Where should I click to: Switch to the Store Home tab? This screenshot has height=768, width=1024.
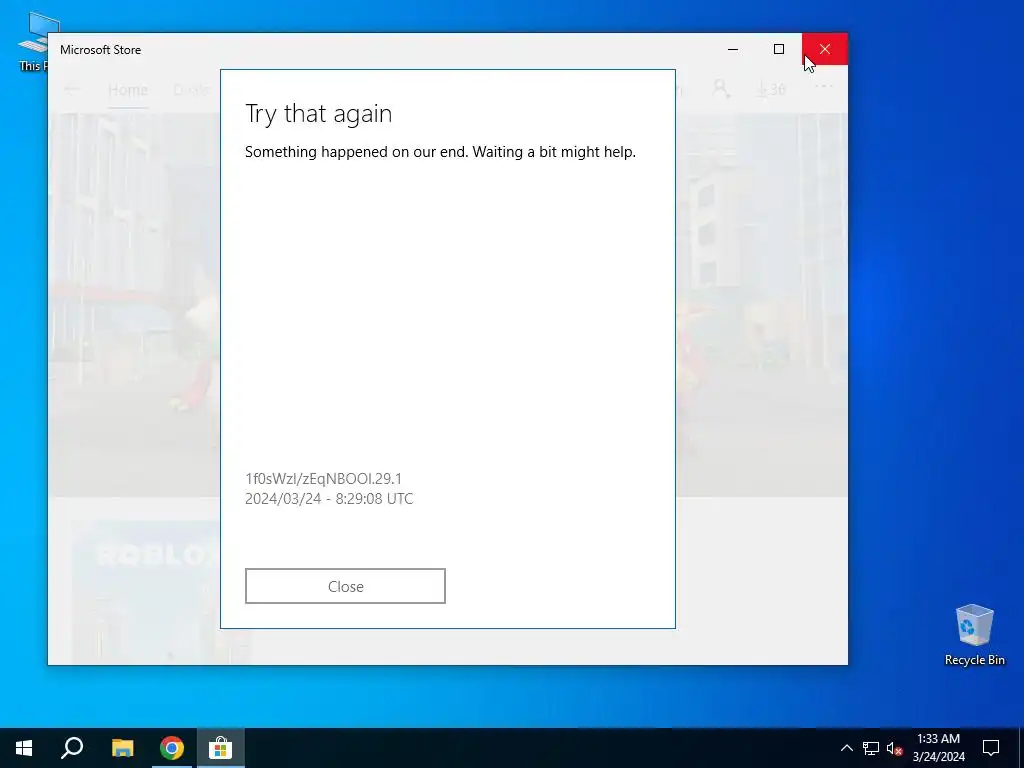coord(128,89)
